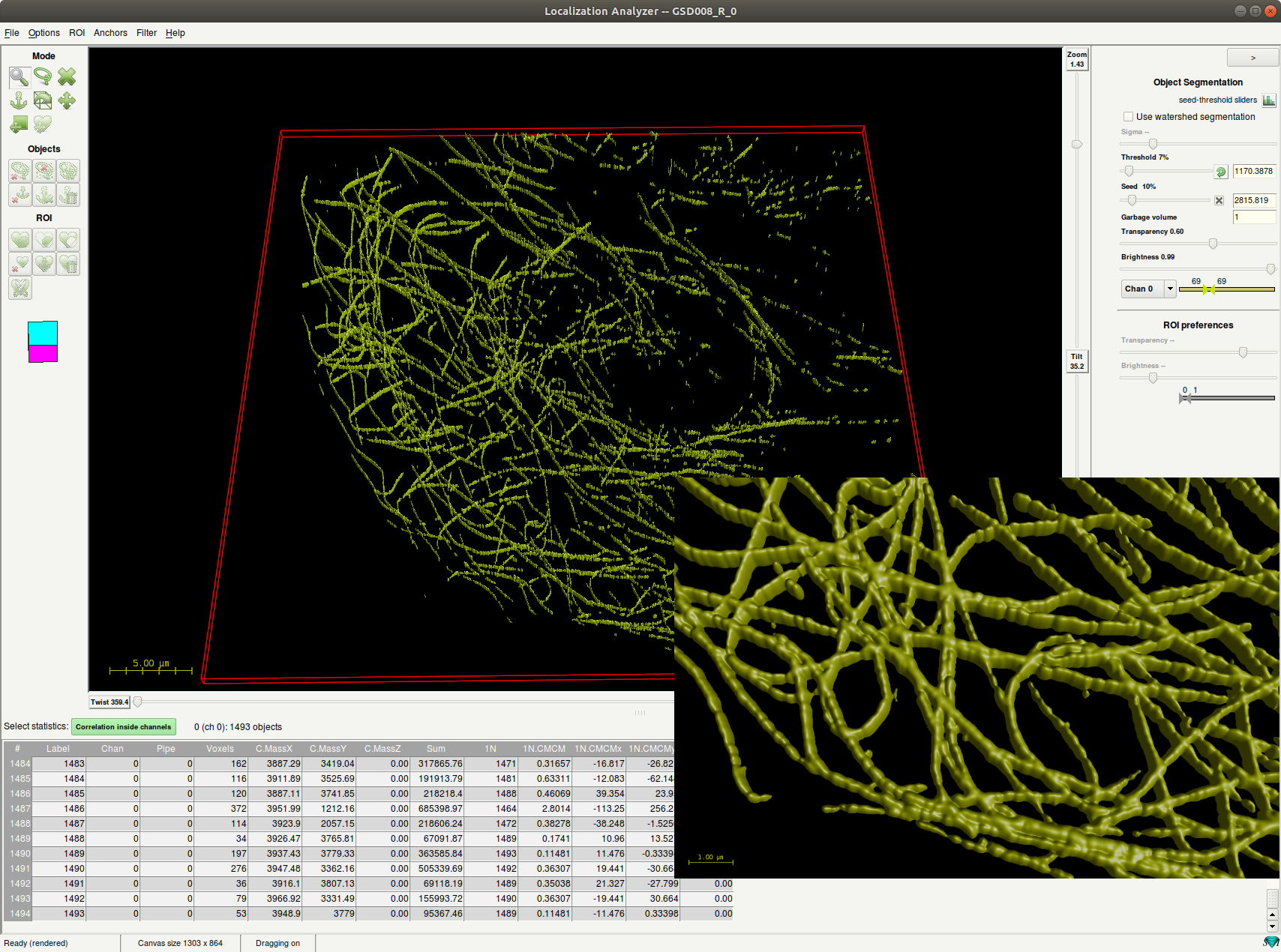
Task: Select the magnifier zoom mode tool
Action: click(19, 77)
